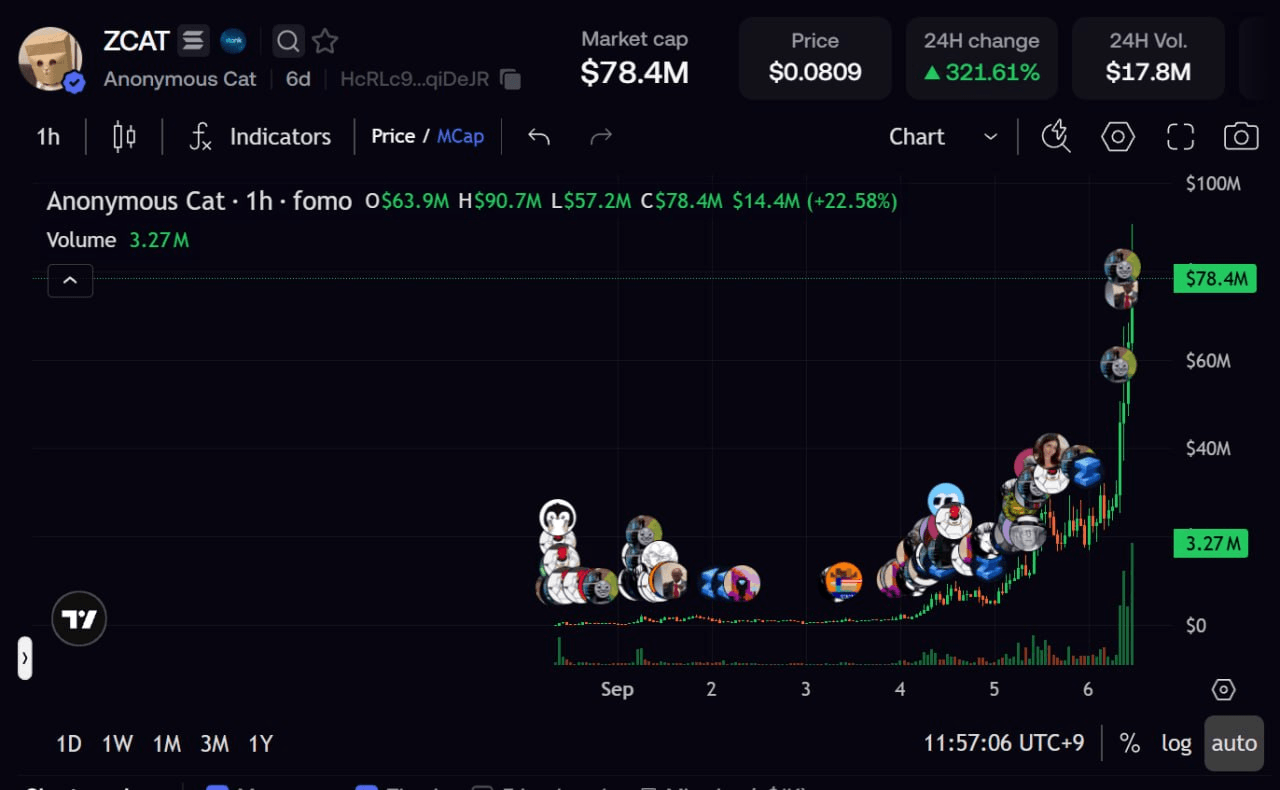This screenshot has width=1280, height=790.
Task: Select the 1D time range
Action: click(69, 743)
